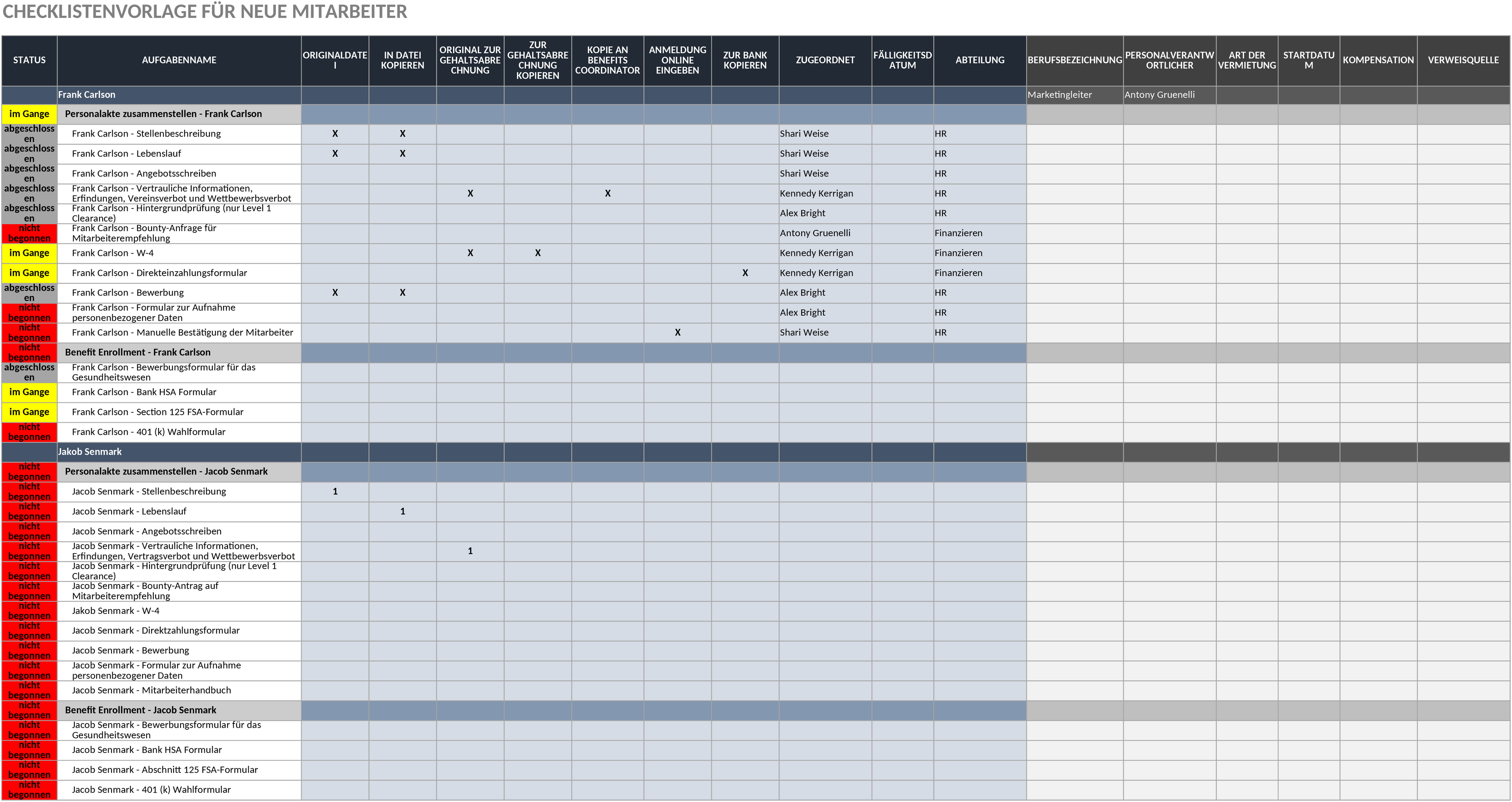Select 'abgeschlossen' status of Frank Carlson Lebenslauf
The width and height of the screenshot is (1512, 802).
pyautogui.click(x=29, y=154)
